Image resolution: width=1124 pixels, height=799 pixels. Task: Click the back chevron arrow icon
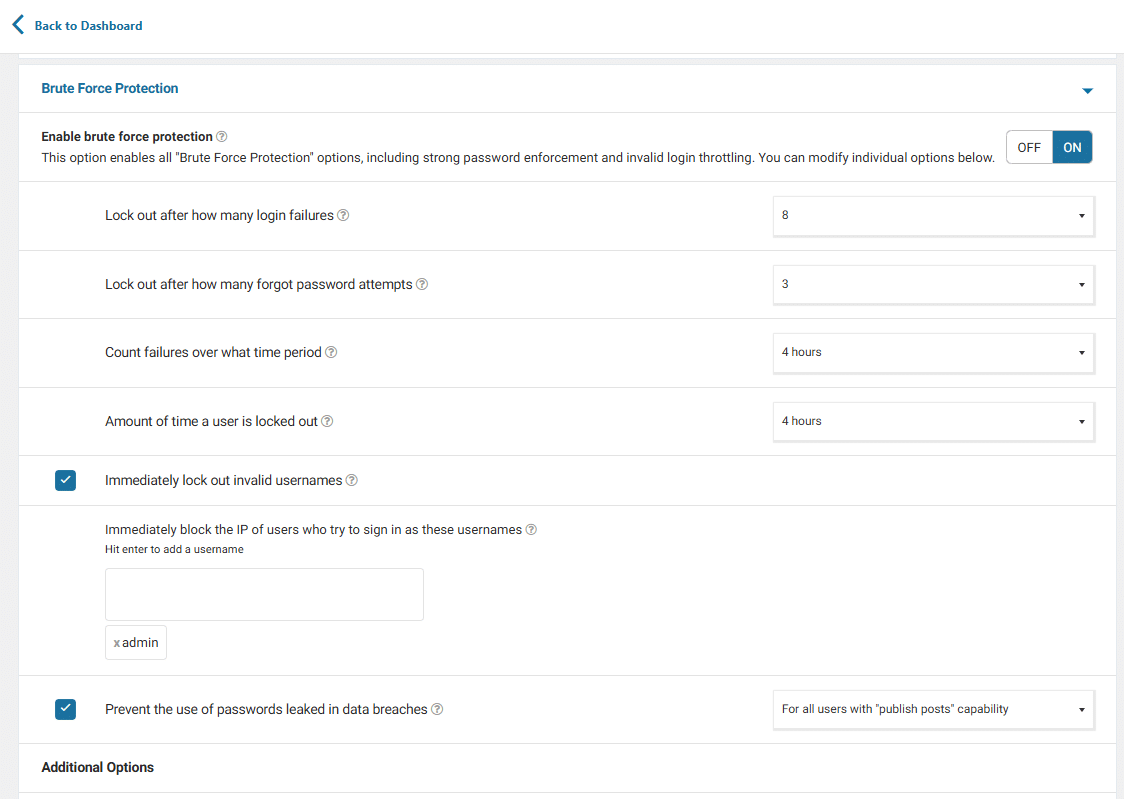[18, 25]
